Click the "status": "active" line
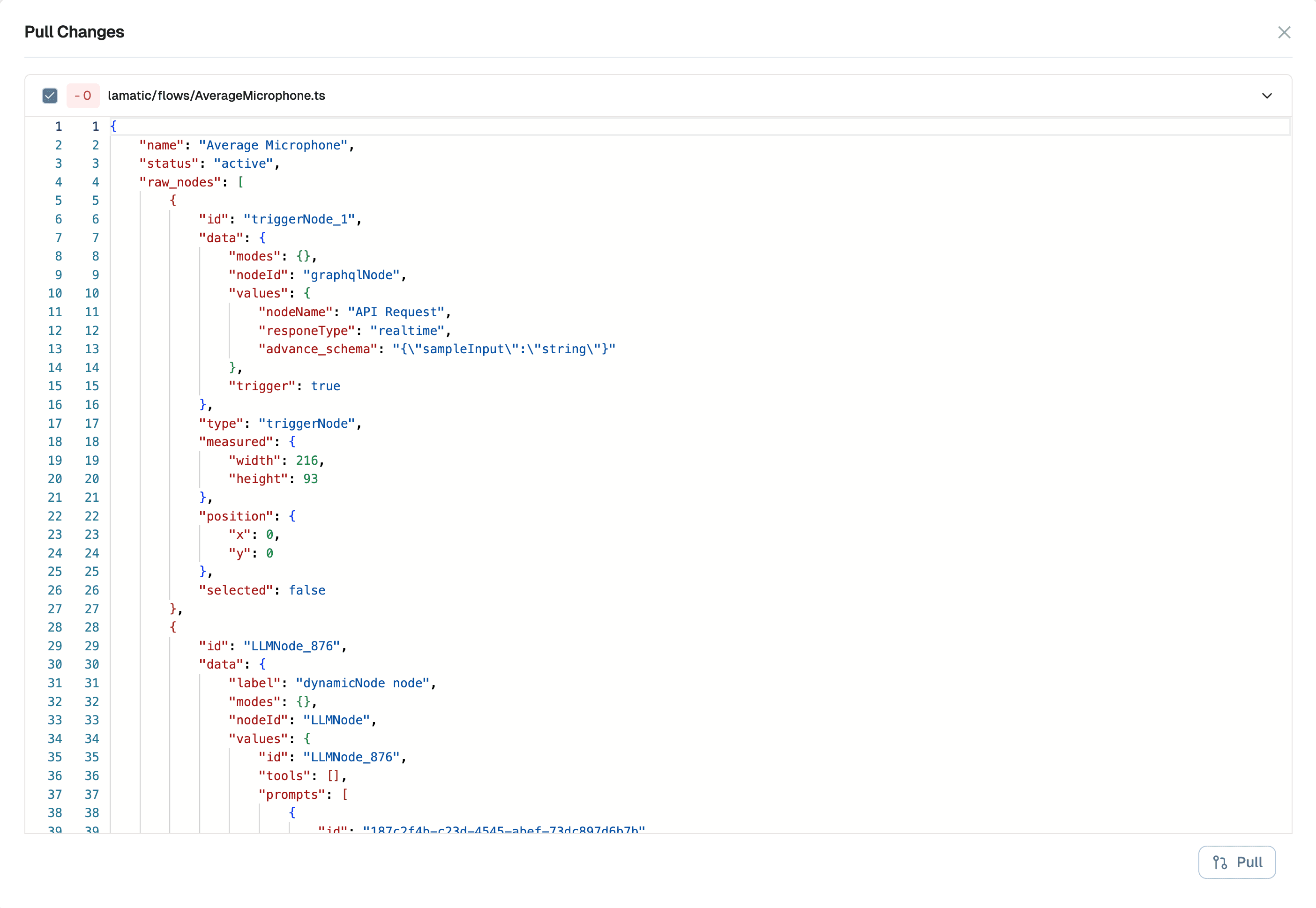Screen dimensions: 1316x908 tap(209, 163)
